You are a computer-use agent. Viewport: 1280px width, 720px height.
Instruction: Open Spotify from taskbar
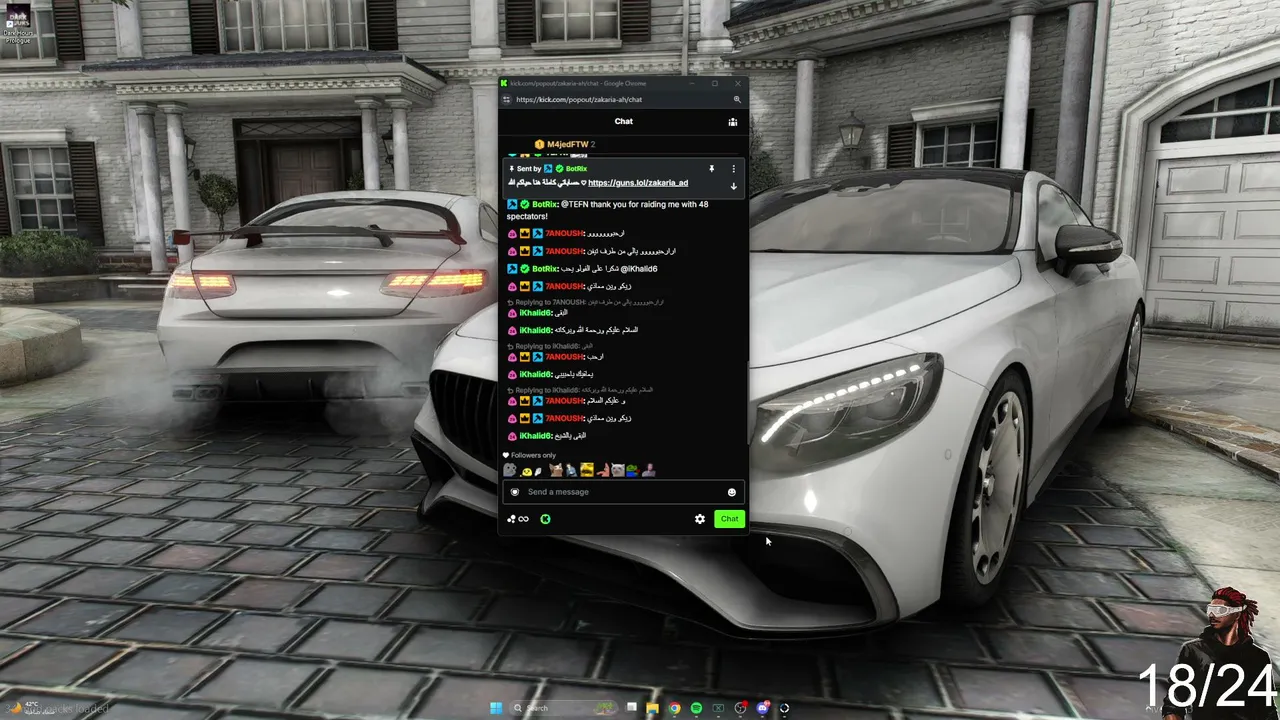click(696, 708)
